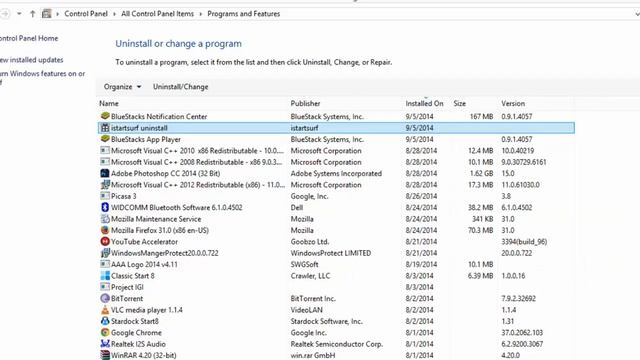Click the Visual C++ 2012 Redistributable icon
The height and width of the screenshot is (360, 640).
click(x=105, y=185)
